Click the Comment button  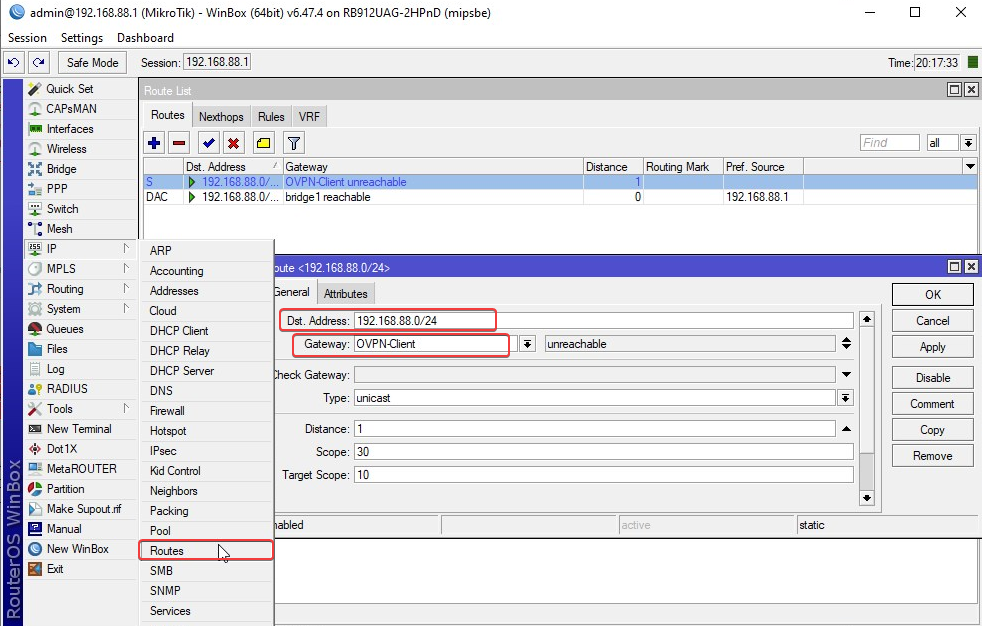(933, 404)
